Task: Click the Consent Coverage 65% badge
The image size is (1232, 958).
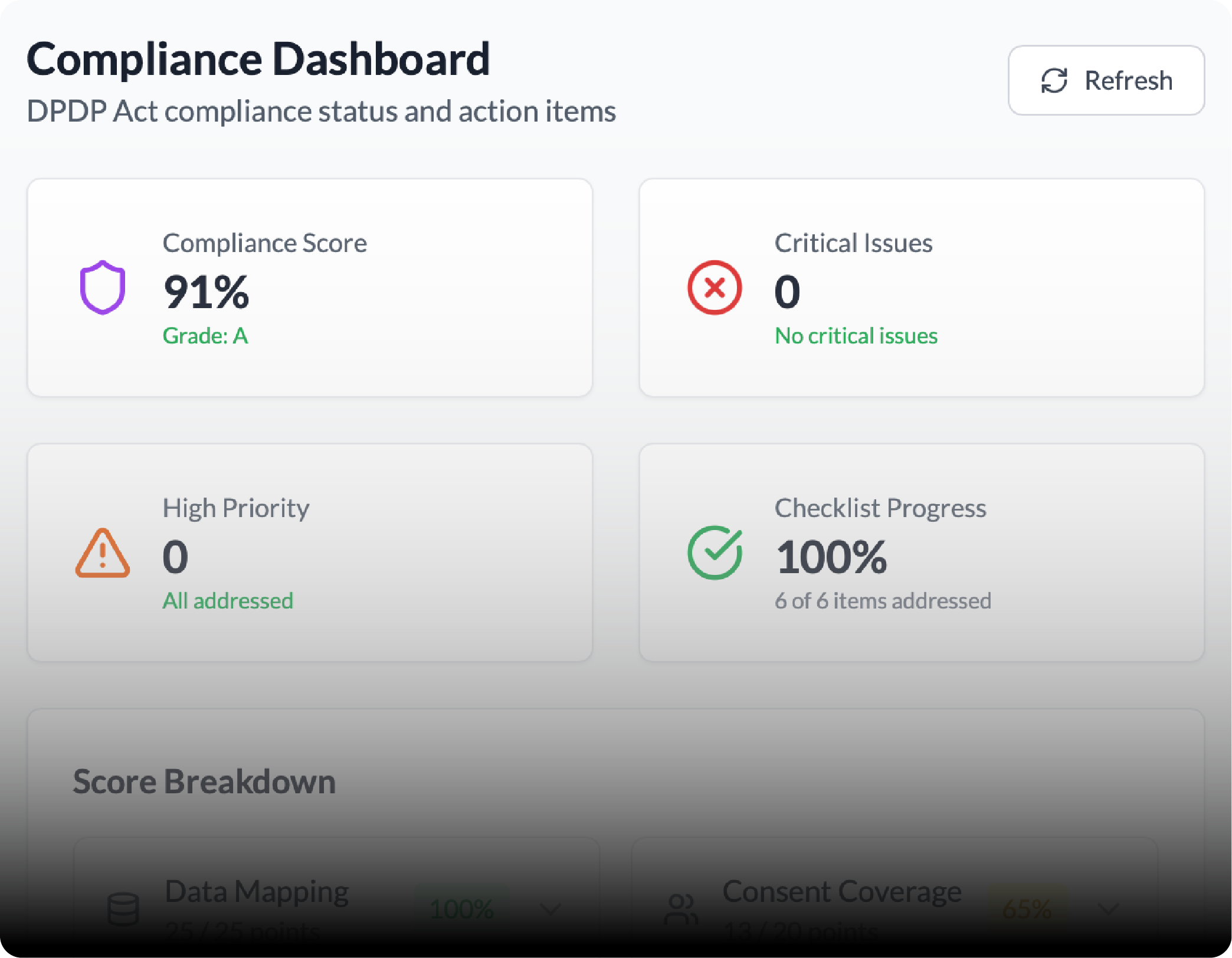Action: [x=1027, y=909]
